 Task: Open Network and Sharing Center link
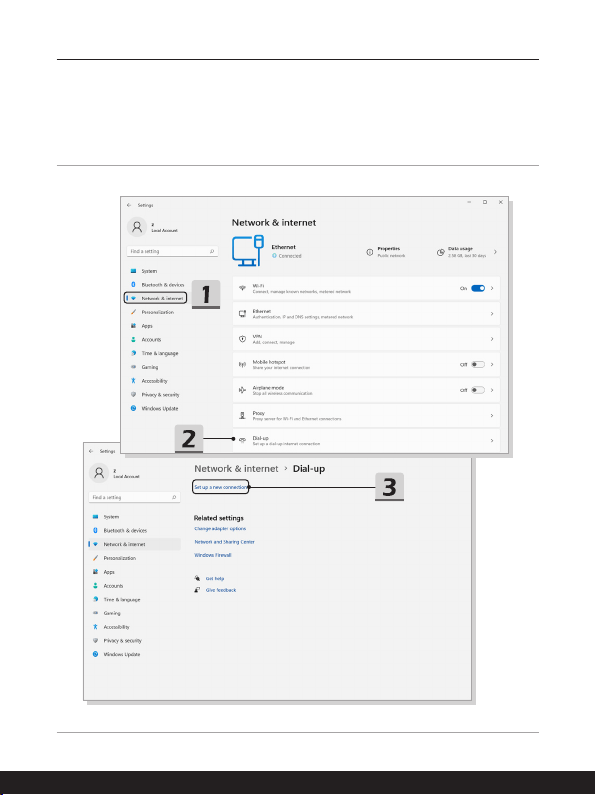pos(225,542)
